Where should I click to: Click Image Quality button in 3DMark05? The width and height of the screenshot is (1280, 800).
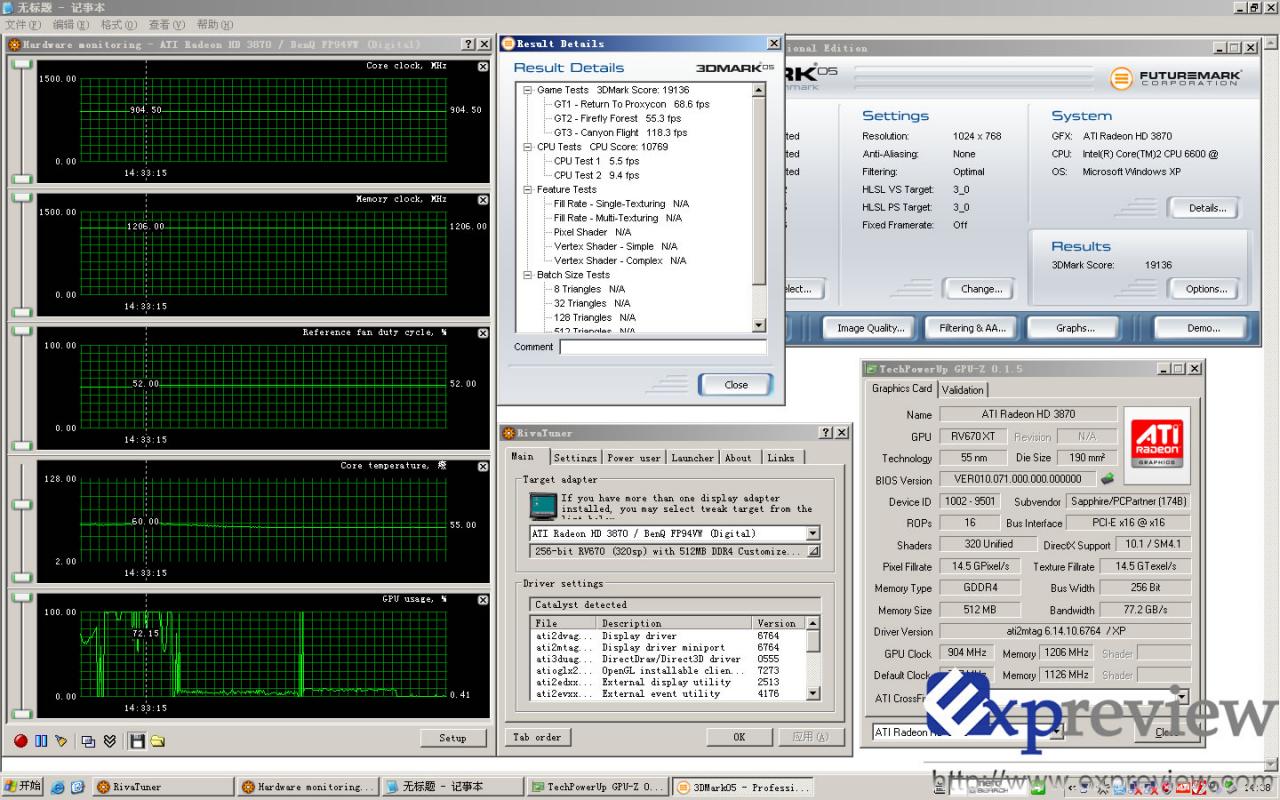pos(871,328)
